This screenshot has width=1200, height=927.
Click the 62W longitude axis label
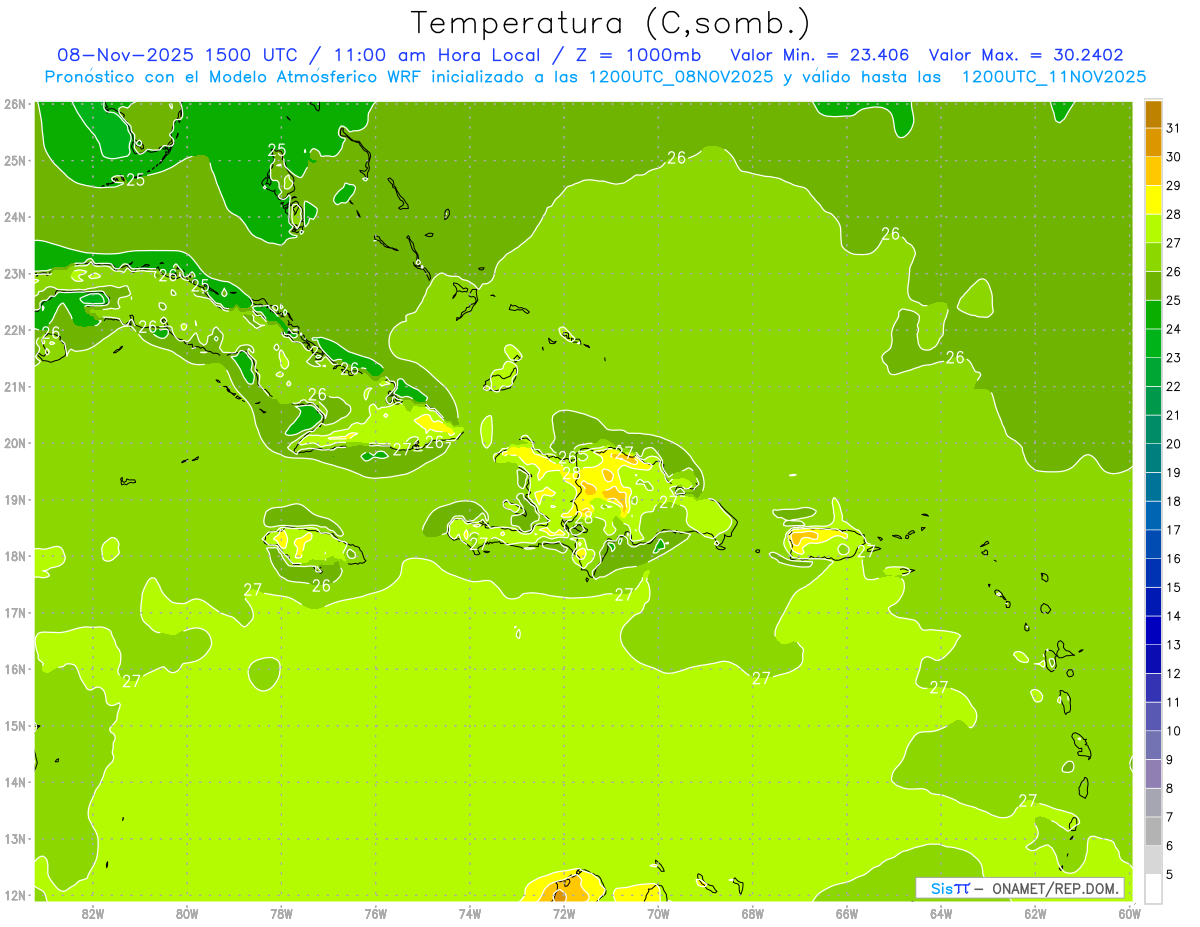1036,913
